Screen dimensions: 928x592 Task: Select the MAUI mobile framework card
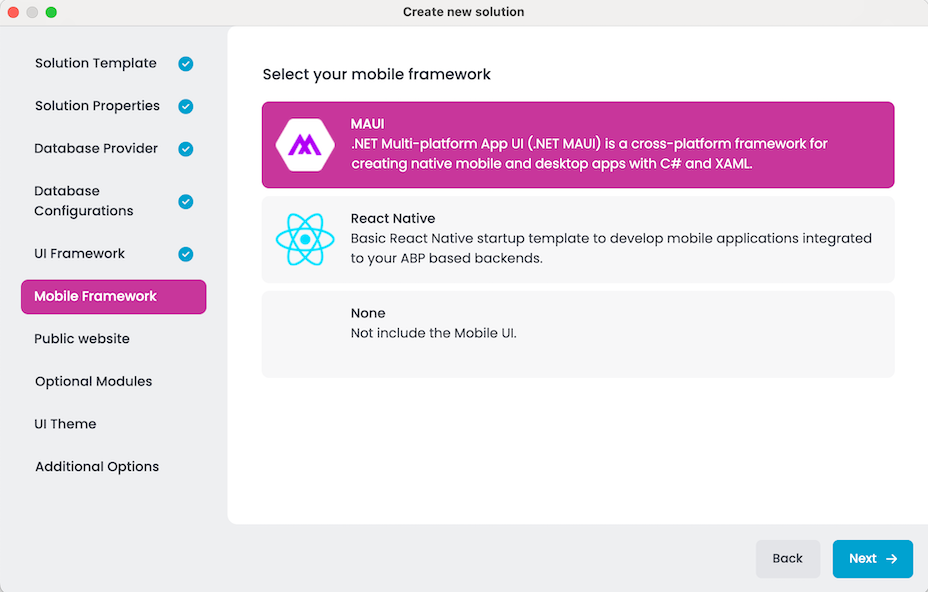point(578,145)
